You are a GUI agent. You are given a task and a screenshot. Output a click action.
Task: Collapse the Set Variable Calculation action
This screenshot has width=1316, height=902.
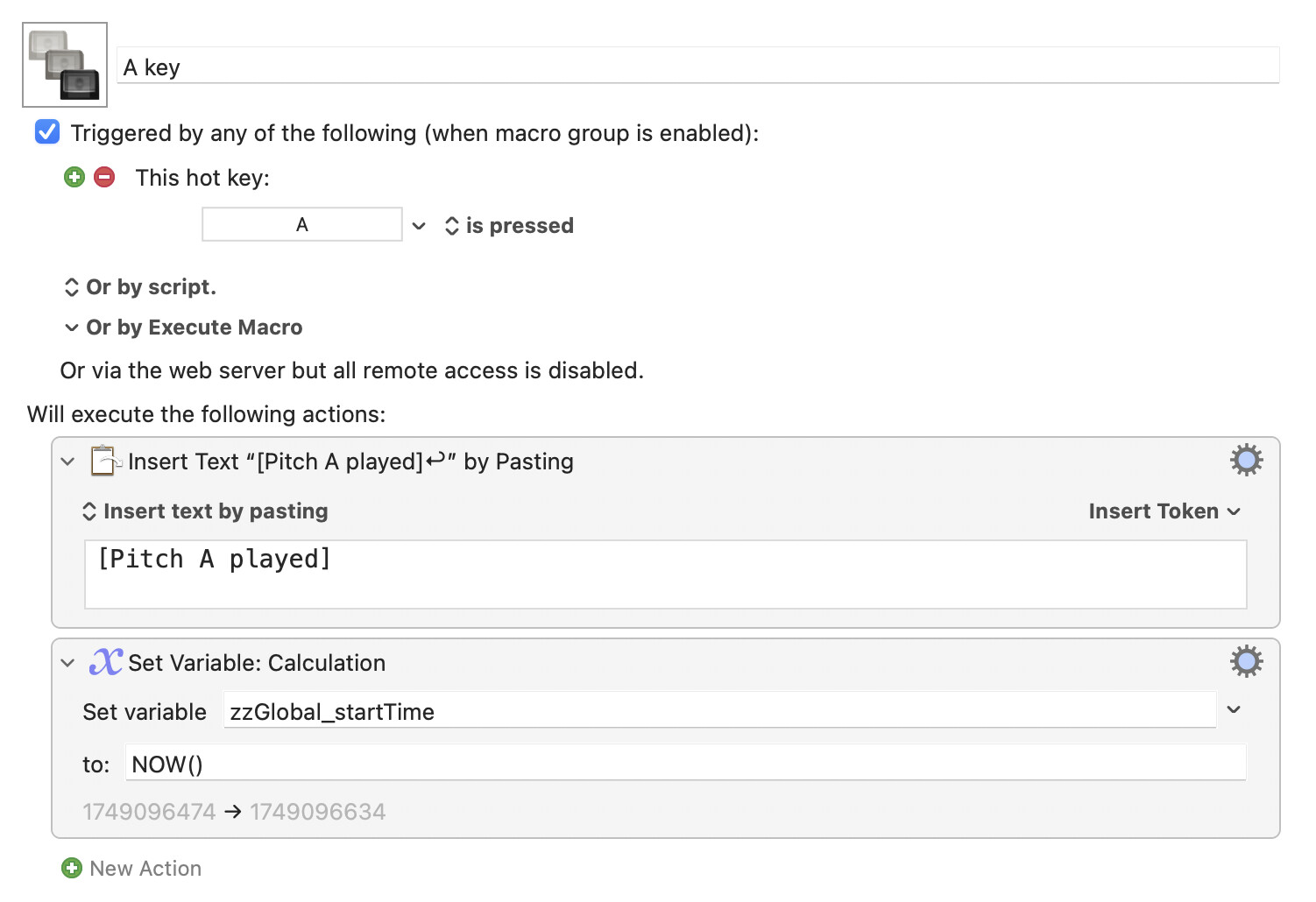67,663
